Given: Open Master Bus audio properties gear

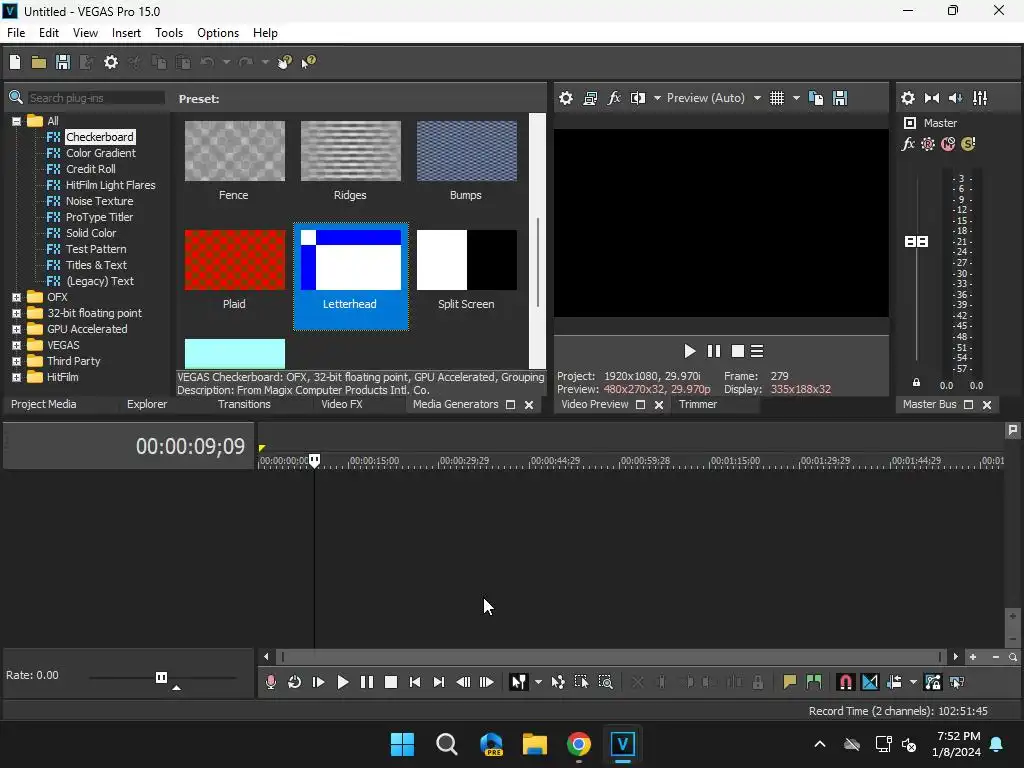Looking at the screenshot, I should [x=908, y=98].
